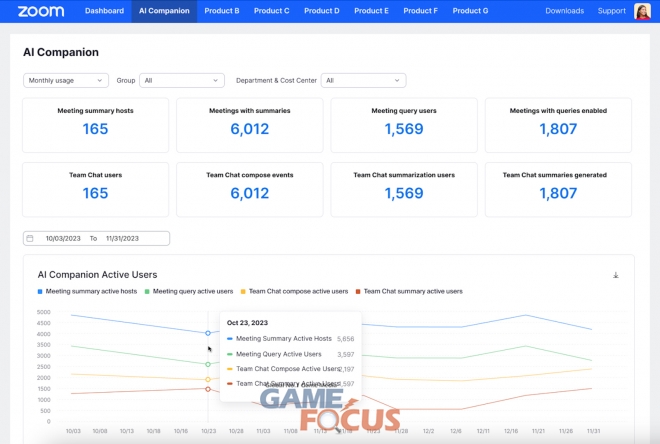Open the user profile avatar
This screenshot has height=444, width=660.
point(642,11)
